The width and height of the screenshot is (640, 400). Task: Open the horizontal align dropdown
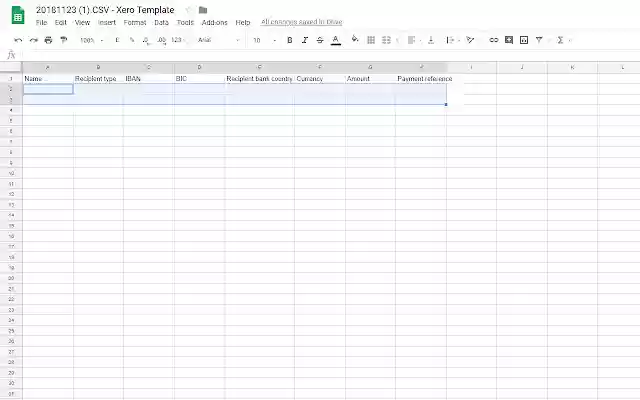coord(414,40)
